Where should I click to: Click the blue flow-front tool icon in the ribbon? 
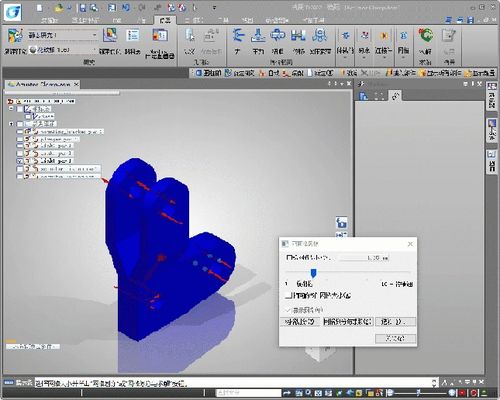[237, 35]
